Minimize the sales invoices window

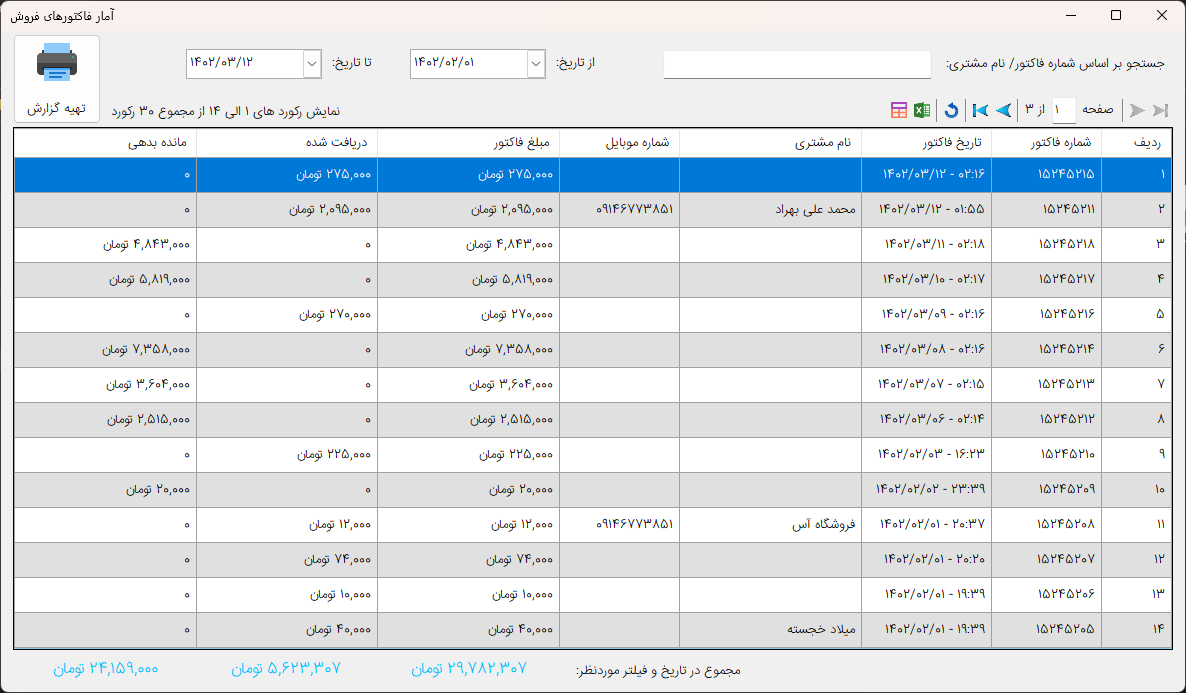pos(1071,15)
